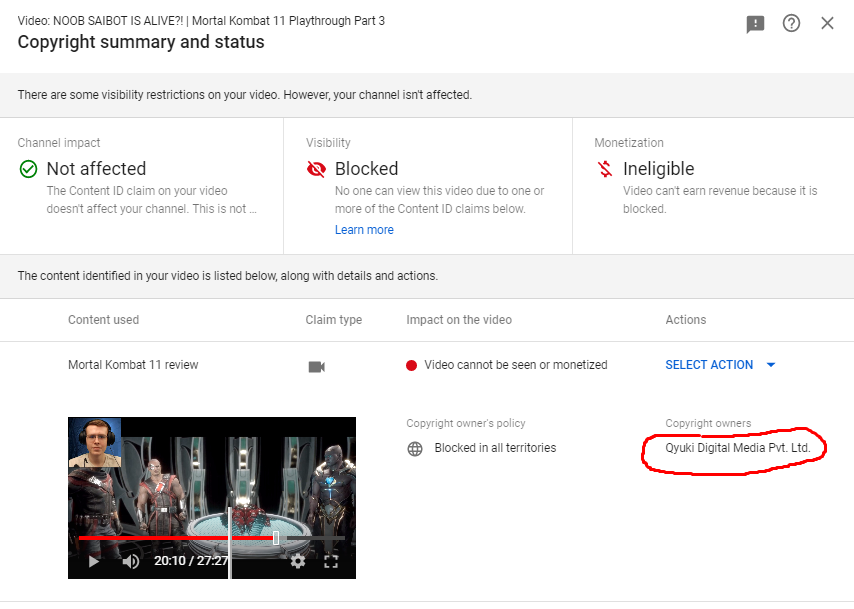
Task: Click the Monetization label
Action: click(x=629, y=143)
